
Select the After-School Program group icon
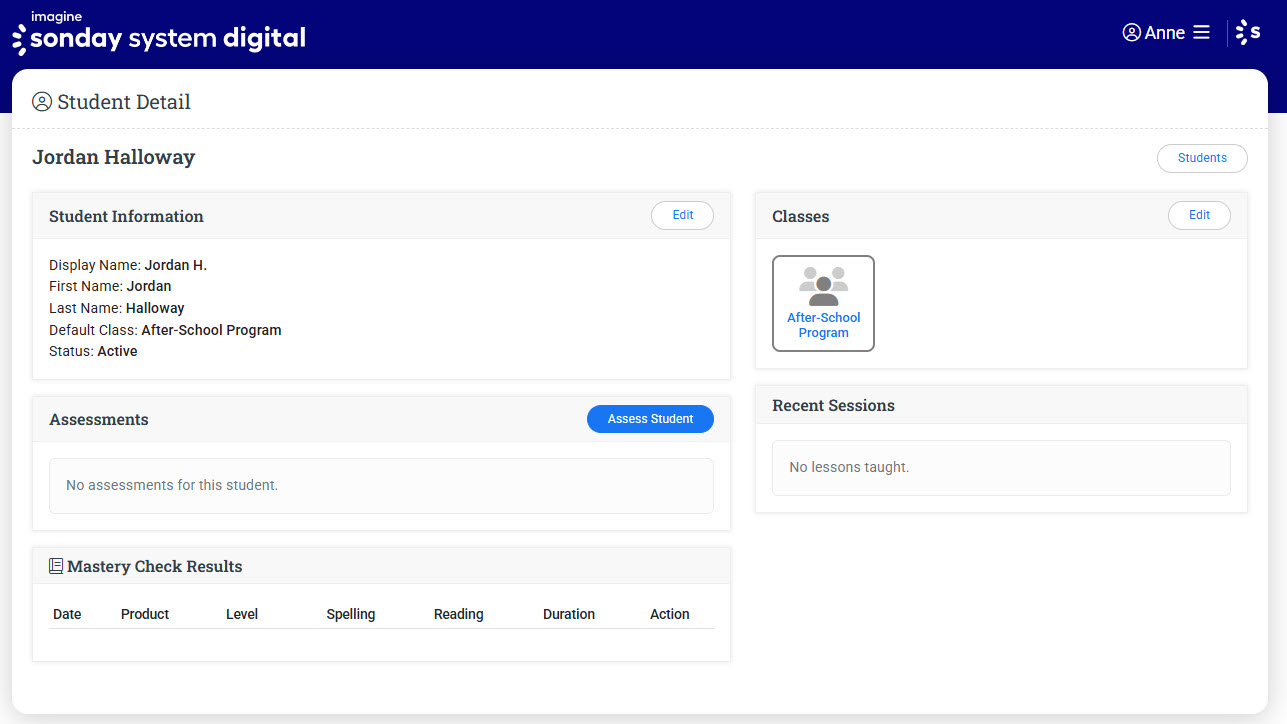coord(823,287)
